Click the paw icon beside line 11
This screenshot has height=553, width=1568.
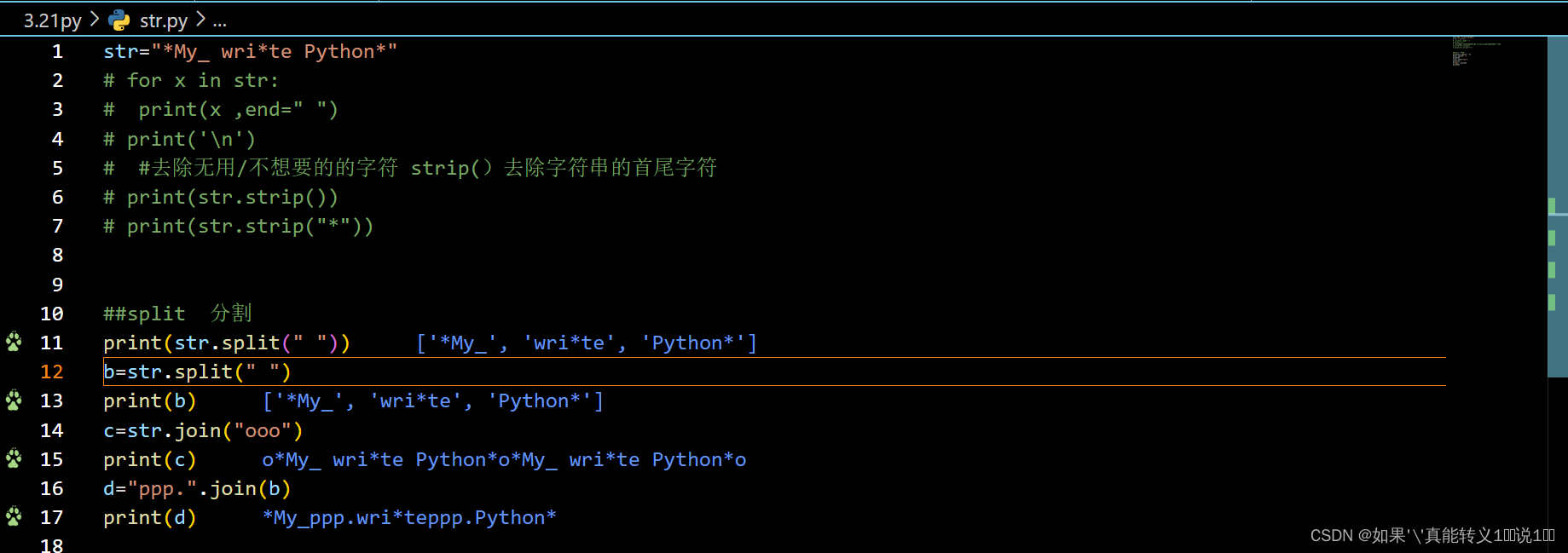[14, 342]
